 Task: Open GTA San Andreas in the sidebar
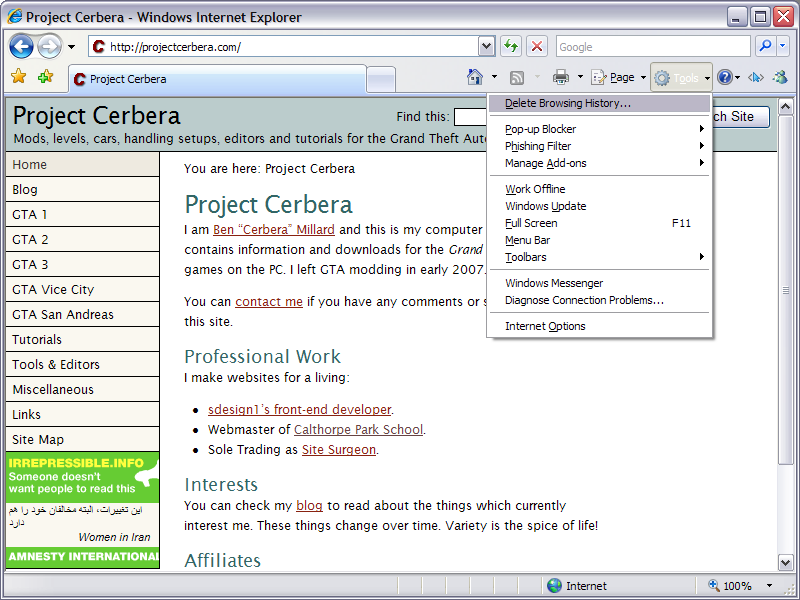(x=63, y=314)
